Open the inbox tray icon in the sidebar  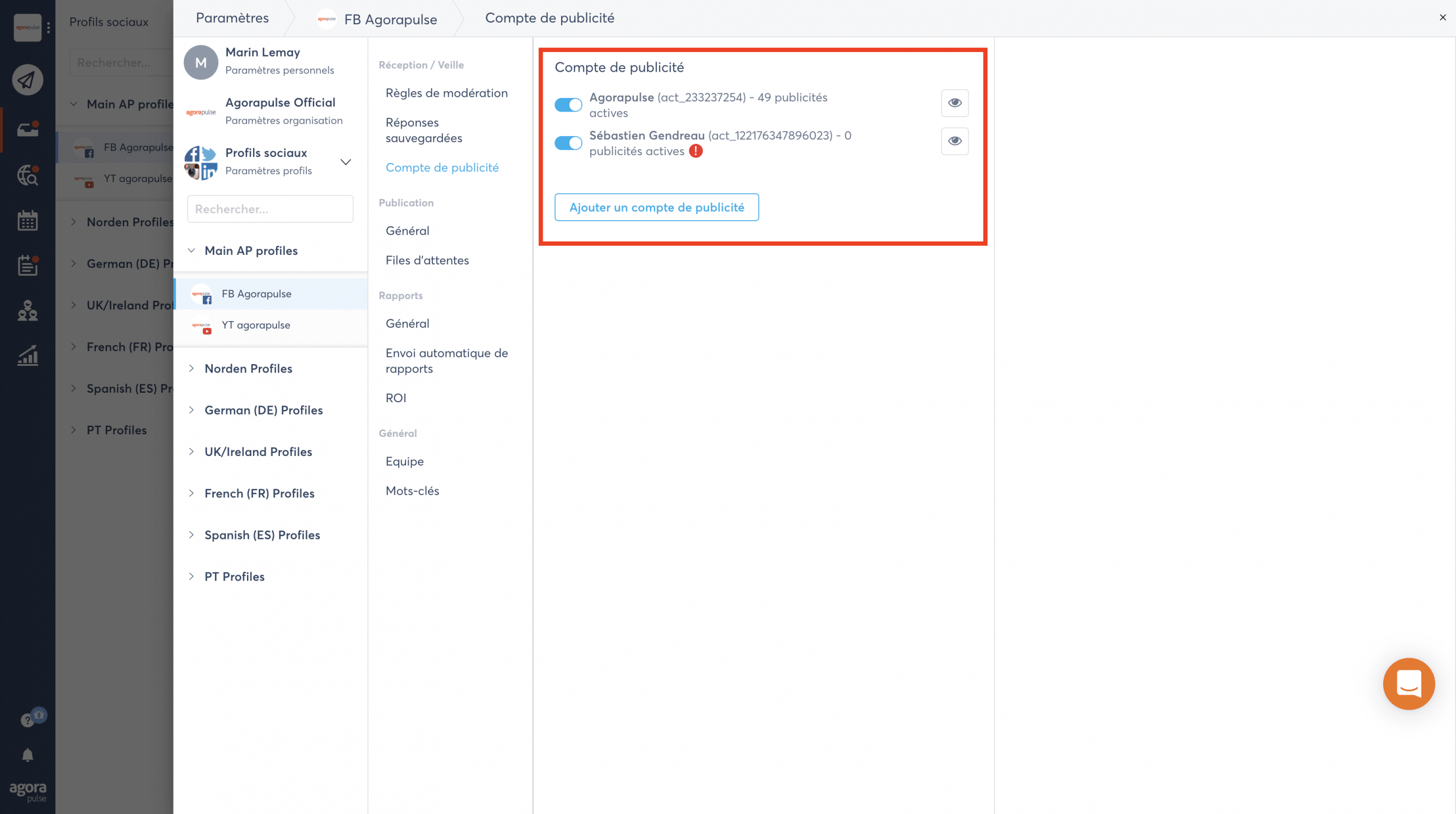(x=27, y=129)
